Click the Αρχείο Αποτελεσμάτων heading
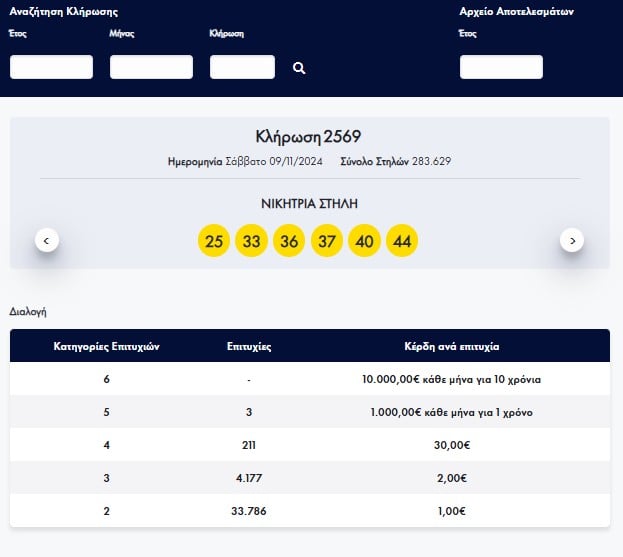 point(517,12)
